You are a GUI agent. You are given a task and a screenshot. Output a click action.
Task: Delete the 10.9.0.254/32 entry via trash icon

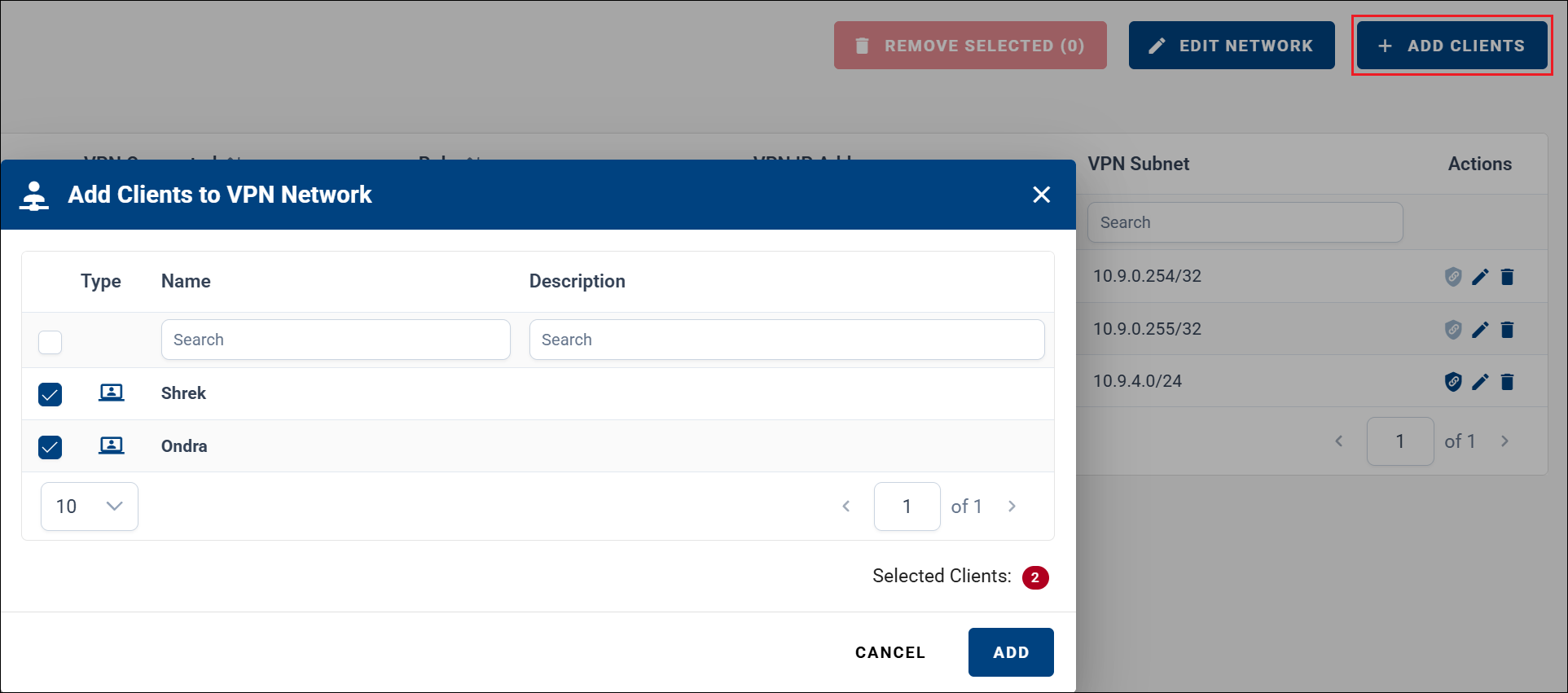(1507, 277)
